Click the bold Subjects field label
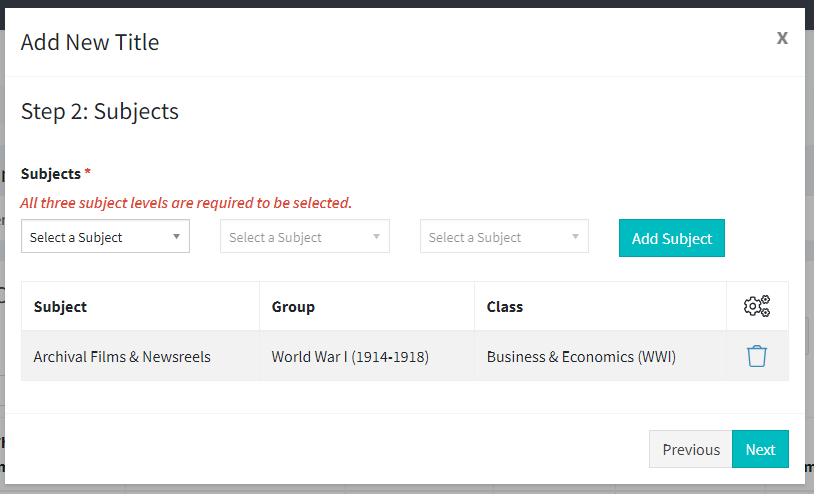Viewport: 814px width, 494px height. pyautogui.click(x=51, y=173)
